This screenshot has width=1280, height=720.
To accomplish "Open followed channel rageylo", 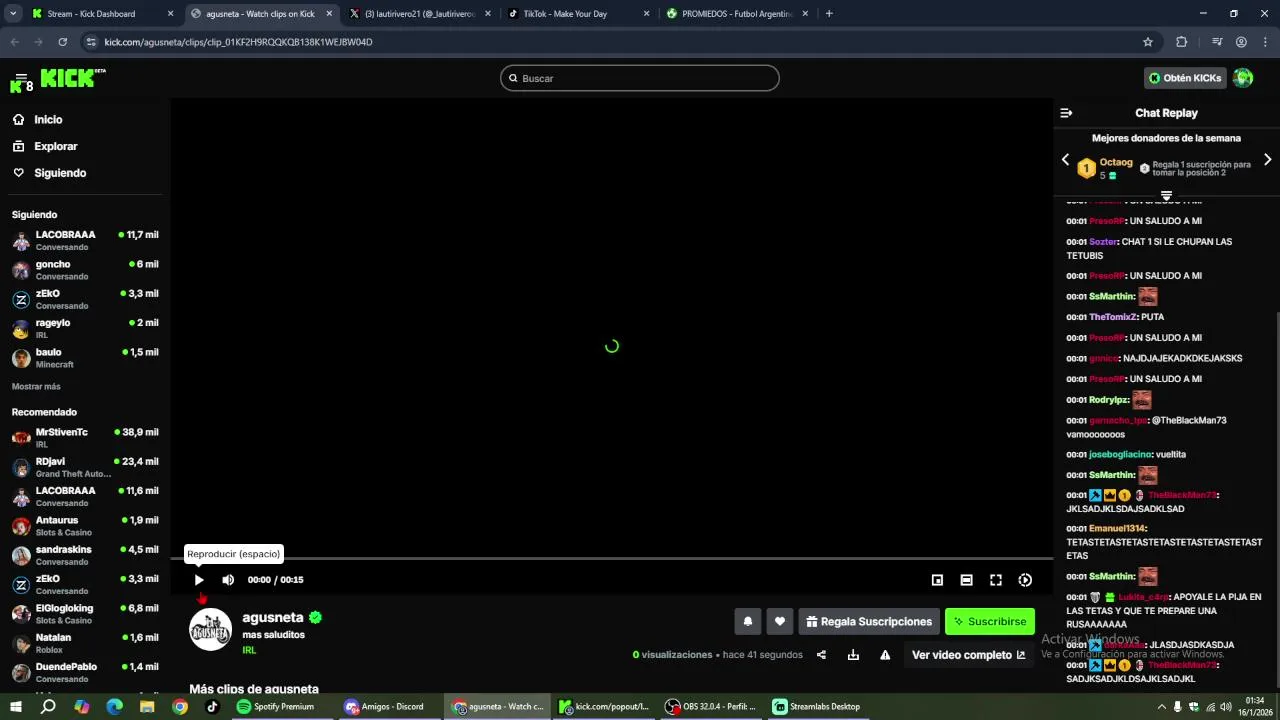I will (85, 329).
